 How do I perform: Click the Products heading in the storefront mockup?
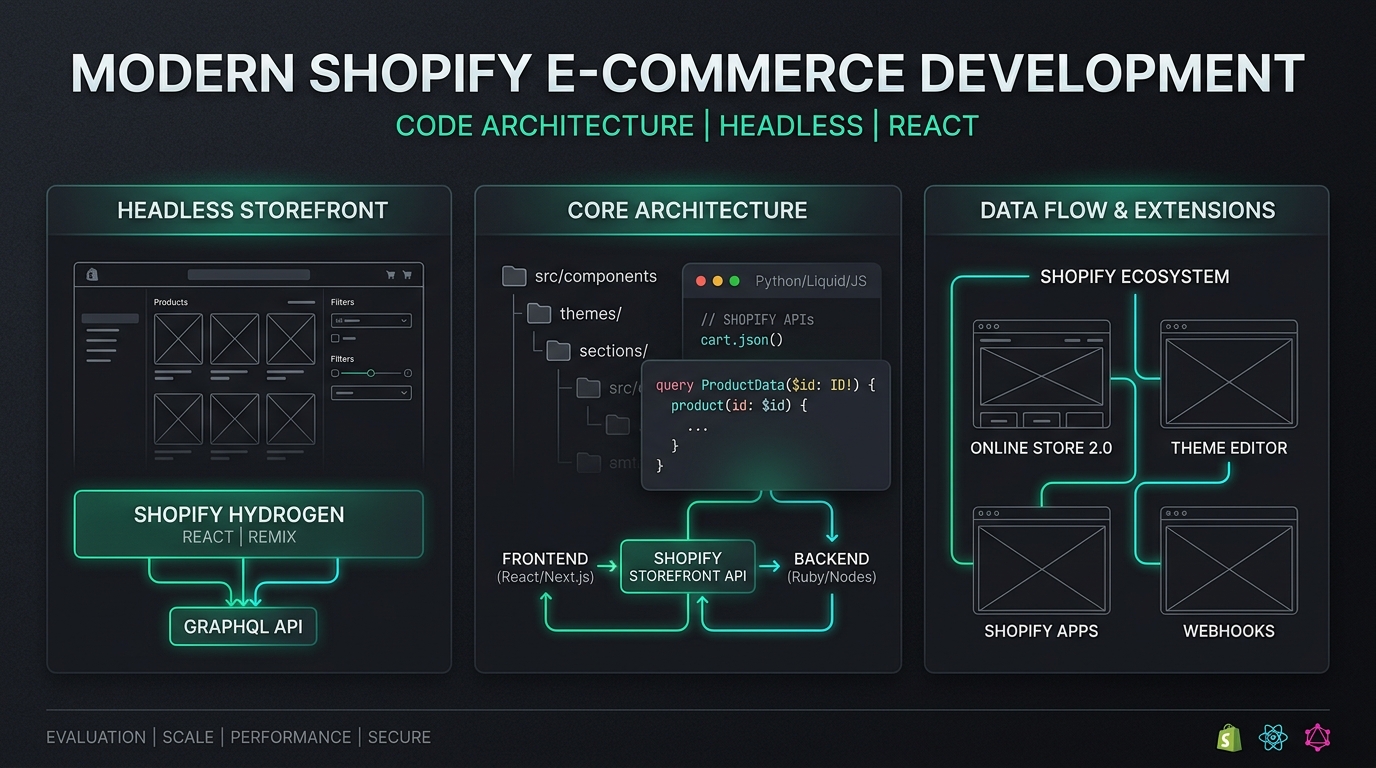coord(171,302)
